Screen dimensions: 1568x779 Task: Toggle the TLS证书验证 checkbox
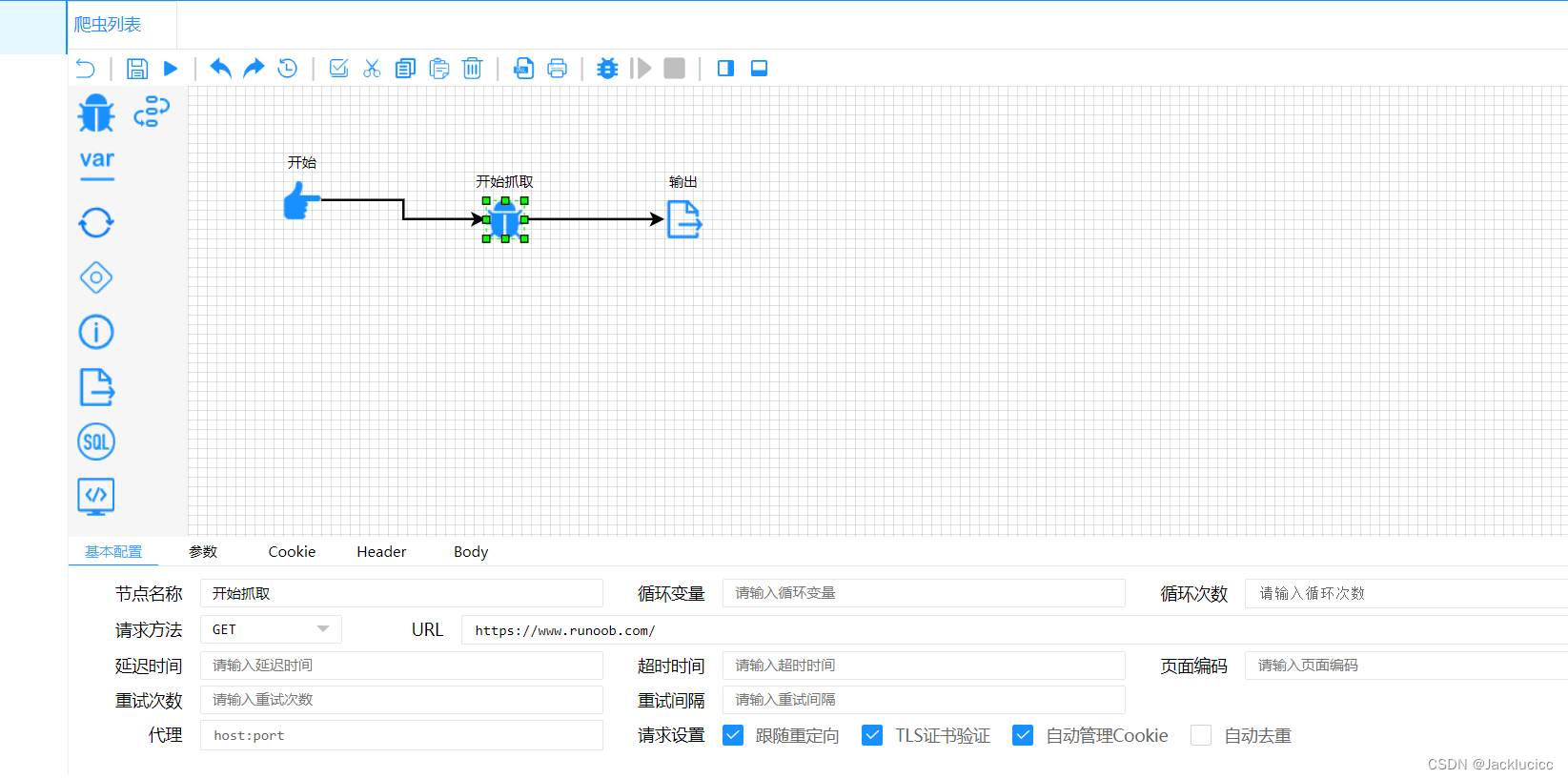coord(872,735)
